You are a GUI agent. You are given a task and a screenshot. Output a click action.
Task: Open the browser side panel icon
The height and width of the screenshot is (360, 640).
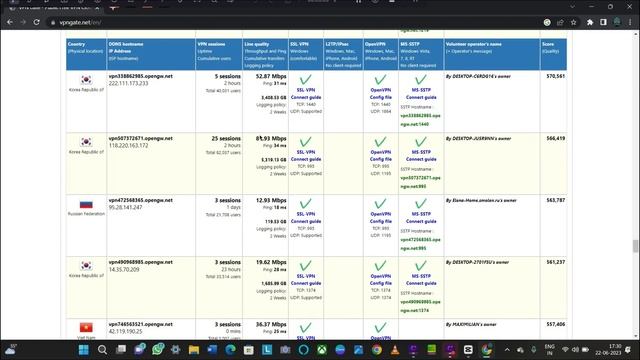click(x=603, y=22)
